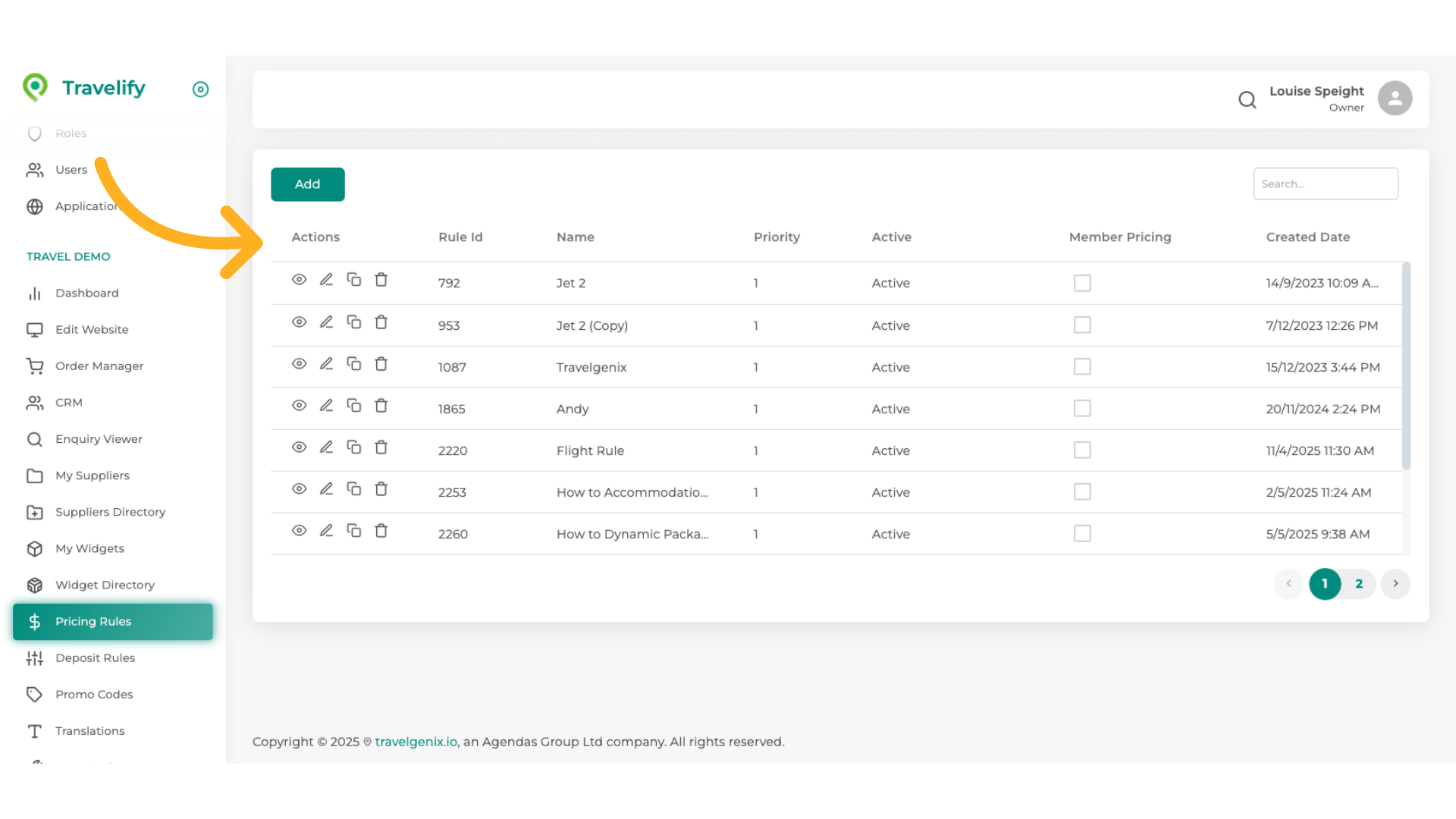This screenshot has height=819, width=1456.
Task: Click the previous page left chevron
Action: click(1288, 584)
